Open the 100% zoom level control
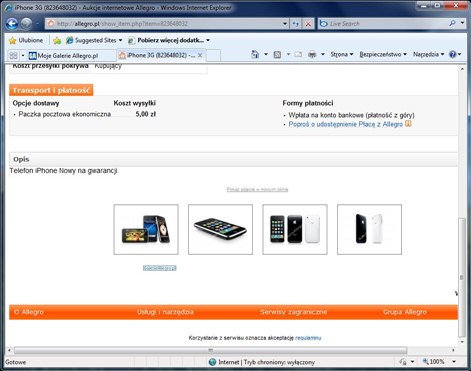The height and width of the screenshot is (371, 471). [434, 362]
